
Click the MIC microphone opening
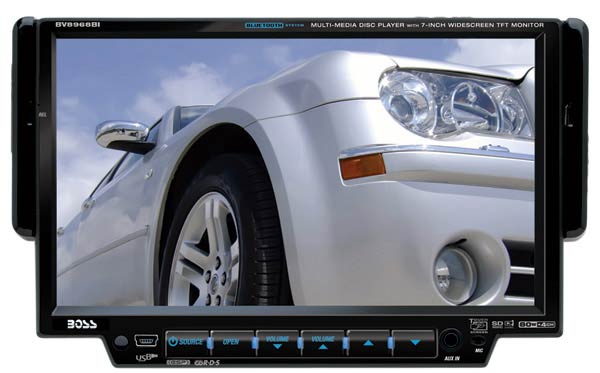(x=478, y=340)
